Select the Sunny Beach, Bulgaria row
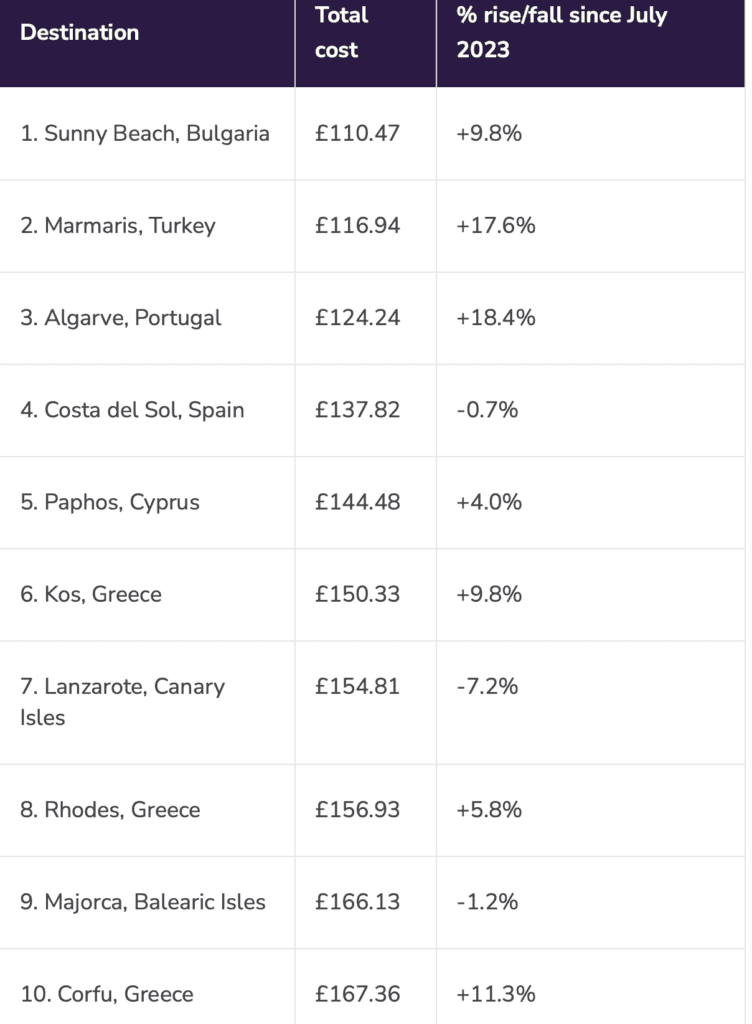752x1024 pixels. [372, 134]
